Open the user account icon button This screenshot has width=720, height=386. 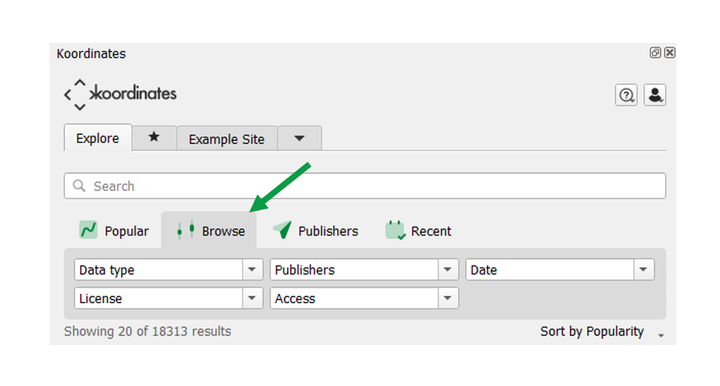click(655, 95)
